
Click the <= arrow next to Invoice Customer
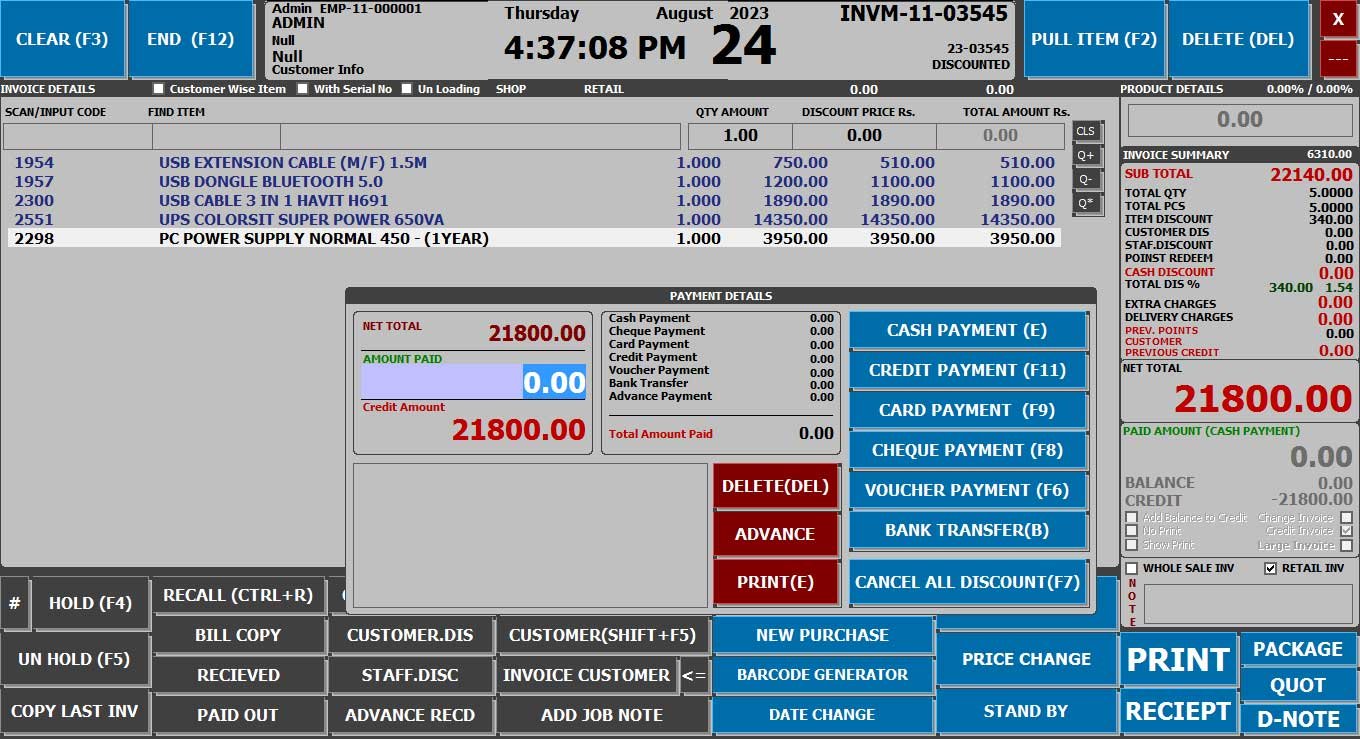pyautogui.click(x=694, y=675)
